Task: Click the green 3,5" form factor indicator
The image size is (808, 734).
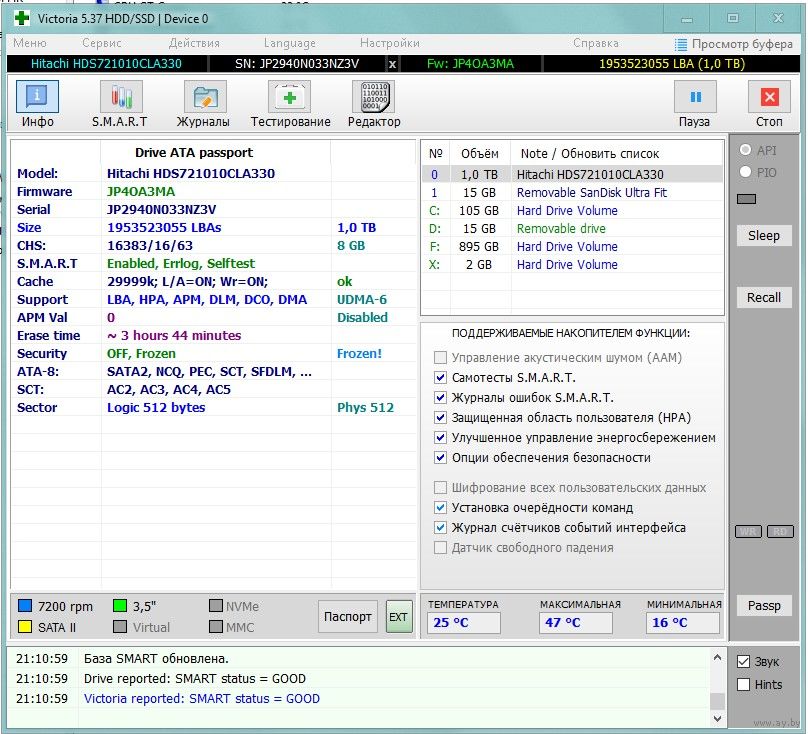Action: coord(120,605)
